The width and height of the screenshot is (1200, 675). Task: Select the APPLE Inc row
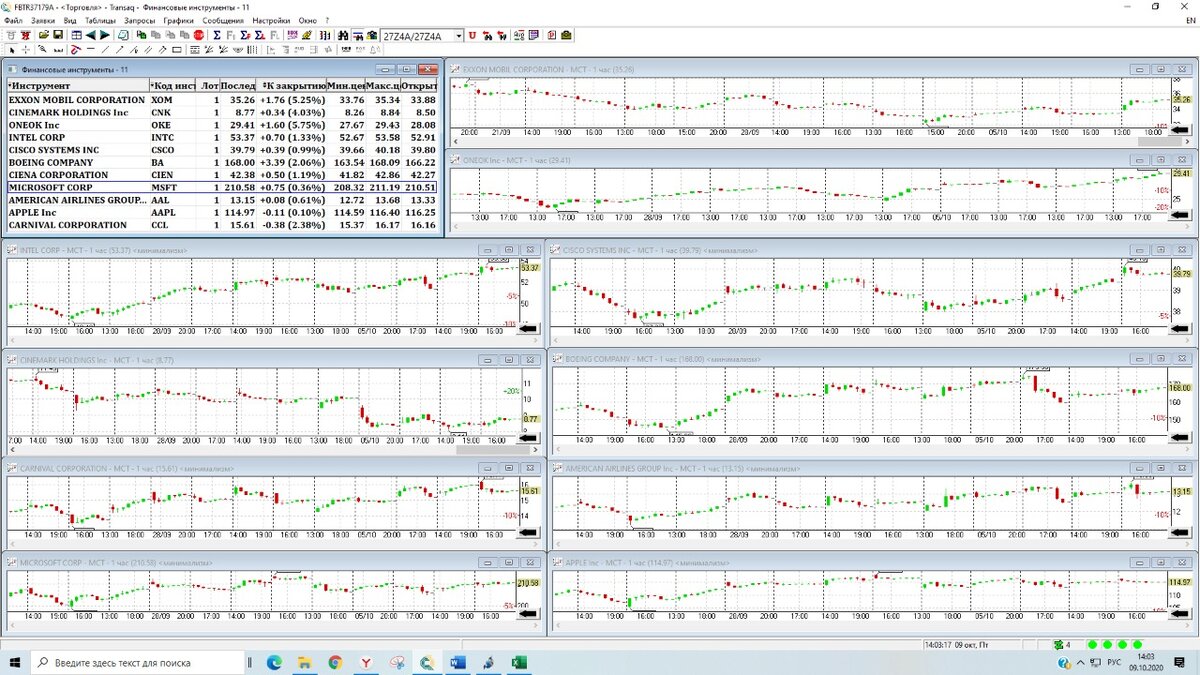point(222,212)
